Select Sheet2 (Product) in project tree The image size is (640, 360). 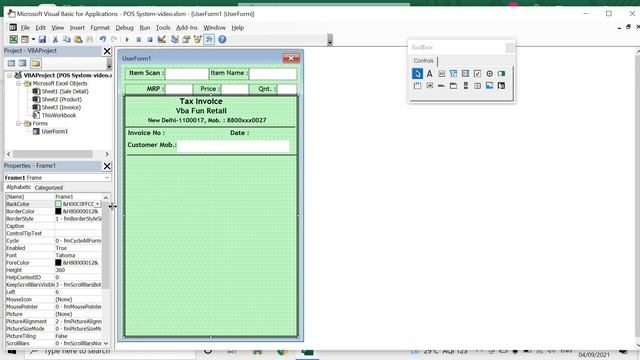[x=62, y=99]
